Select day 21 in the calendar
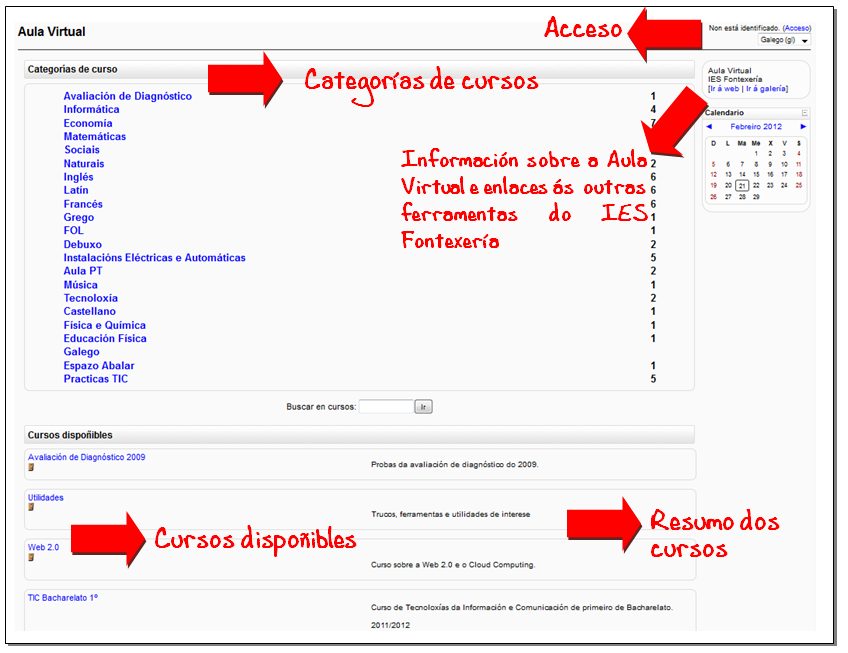The height and width of the screenshot is (653, 848). click(741, 185)
